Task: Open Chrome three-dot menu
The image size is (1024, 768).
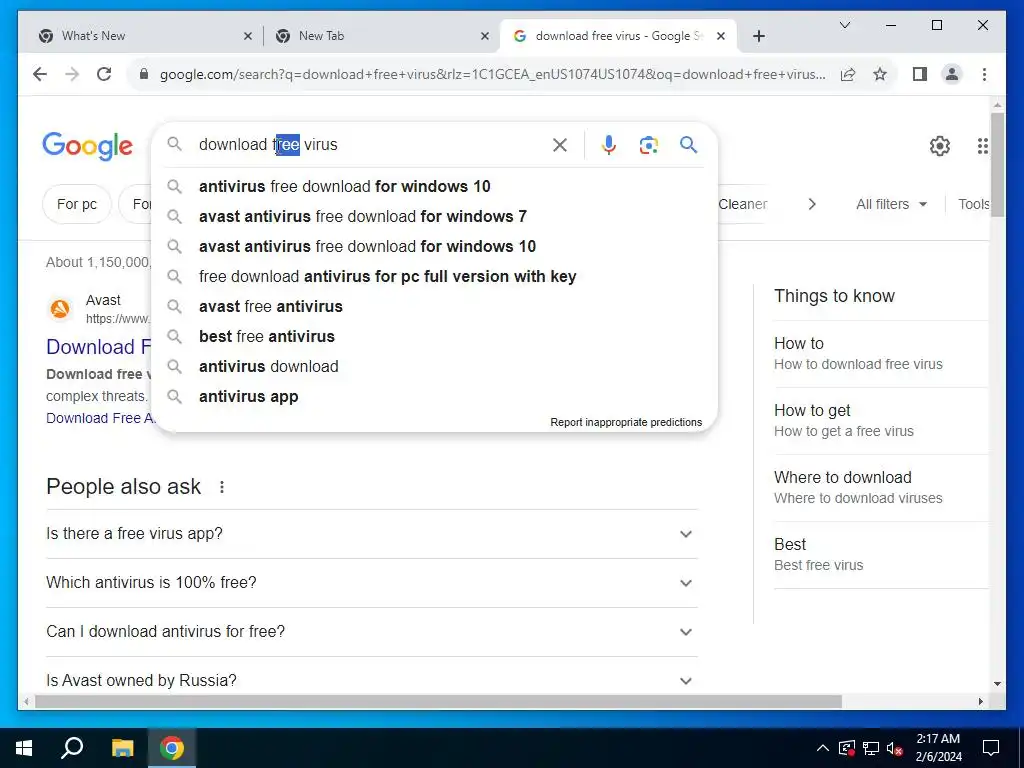Action: pyautogui.click(x=984, y=74)
